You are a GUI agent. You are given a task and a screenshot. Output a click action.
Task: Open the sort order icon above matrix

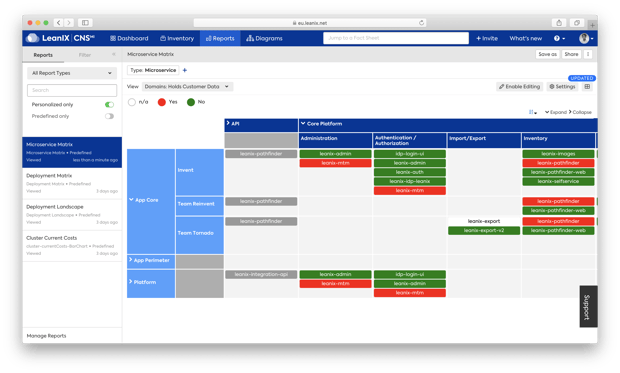pos(532,112)
